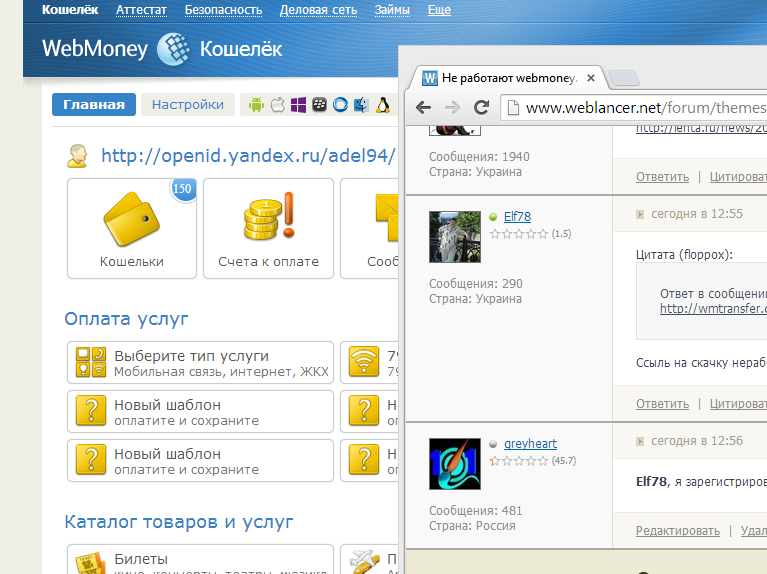Click the Apple logo icon
Viewport: 767px width, 574px height.
(x=278, y=105)
